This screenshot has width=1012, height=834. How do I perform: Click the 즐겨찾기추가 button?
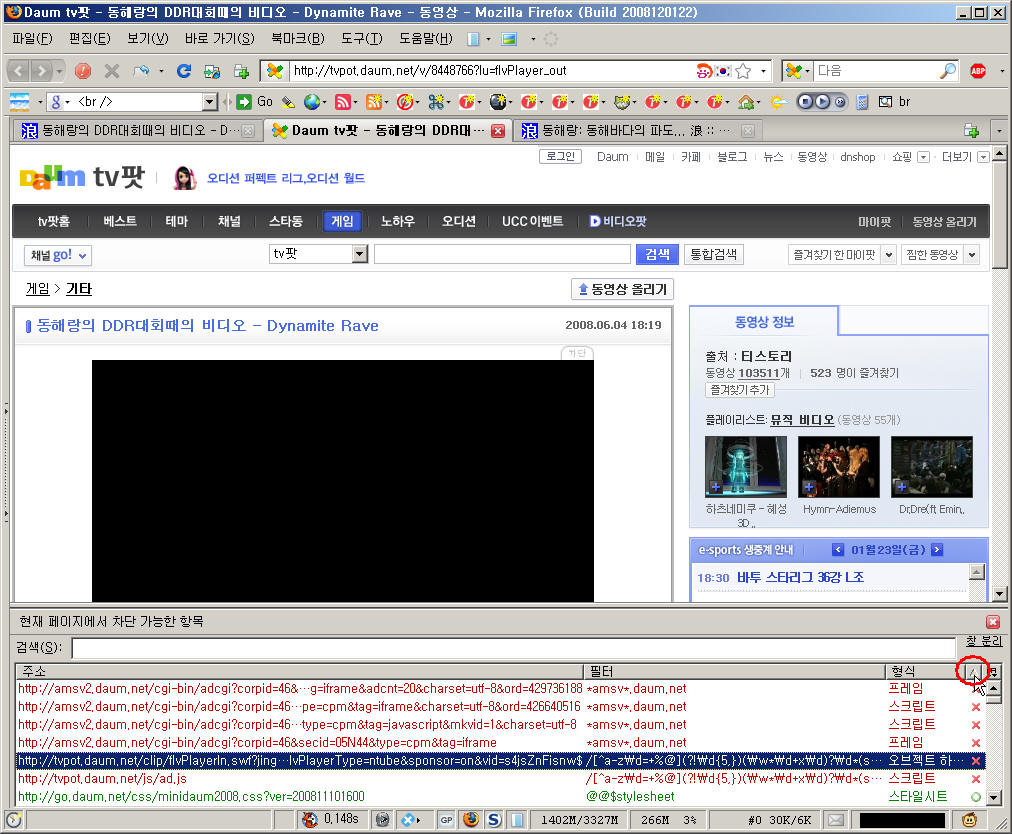point(740,390)
